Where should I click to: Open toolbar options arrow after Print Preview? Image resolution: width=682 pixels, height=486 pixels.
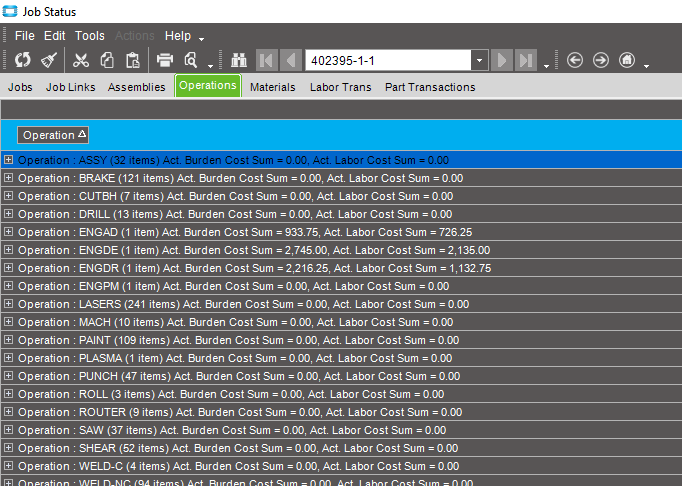pos(211,66)
